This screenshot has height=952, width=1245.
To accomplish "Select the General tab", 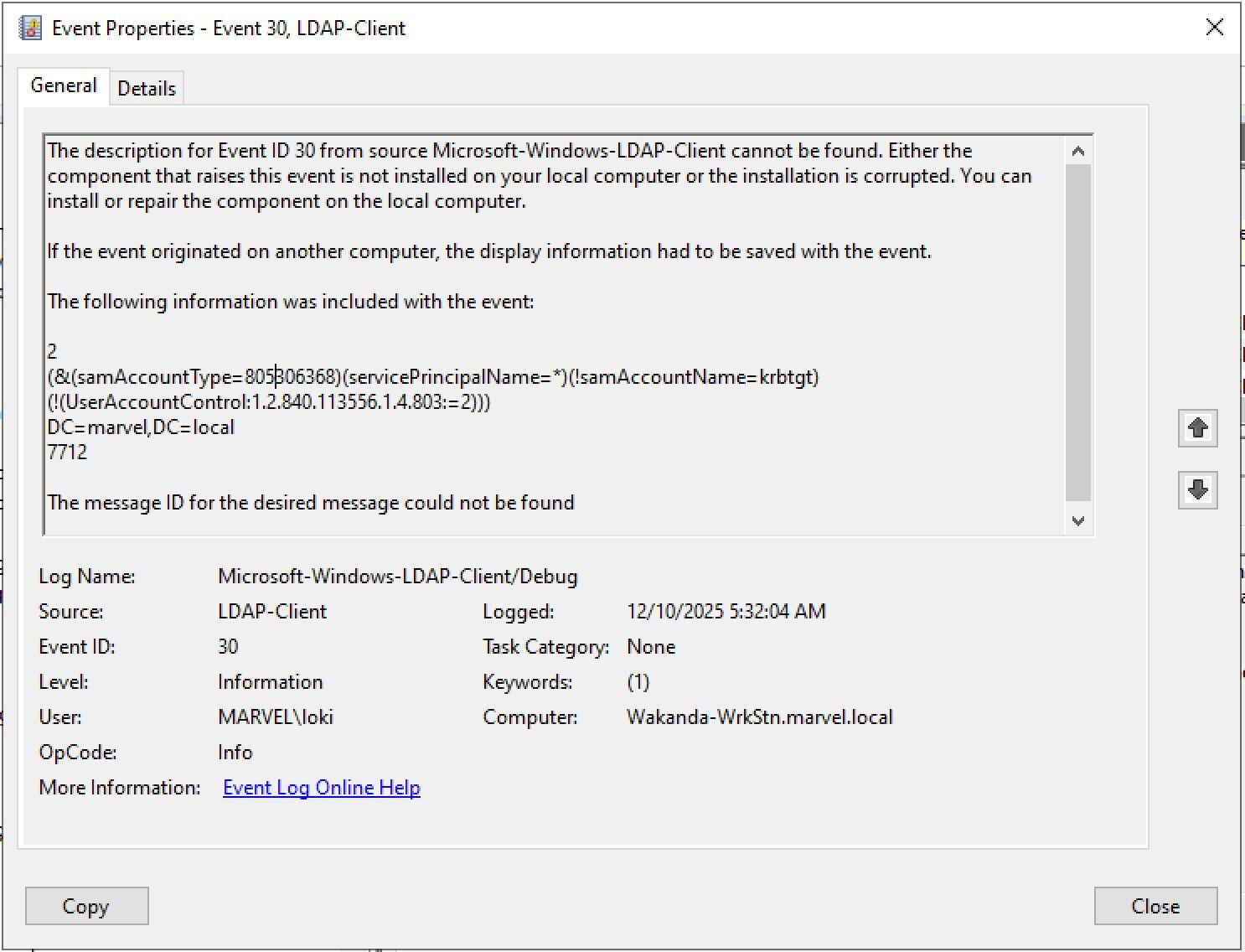I will 64,86.
